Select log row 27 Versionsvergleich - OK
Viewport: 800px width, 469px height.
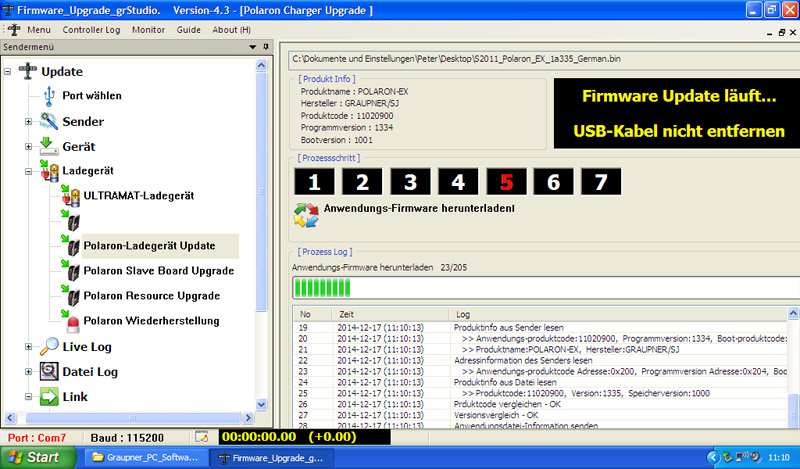pyautogui.click(x=540, y=415)
